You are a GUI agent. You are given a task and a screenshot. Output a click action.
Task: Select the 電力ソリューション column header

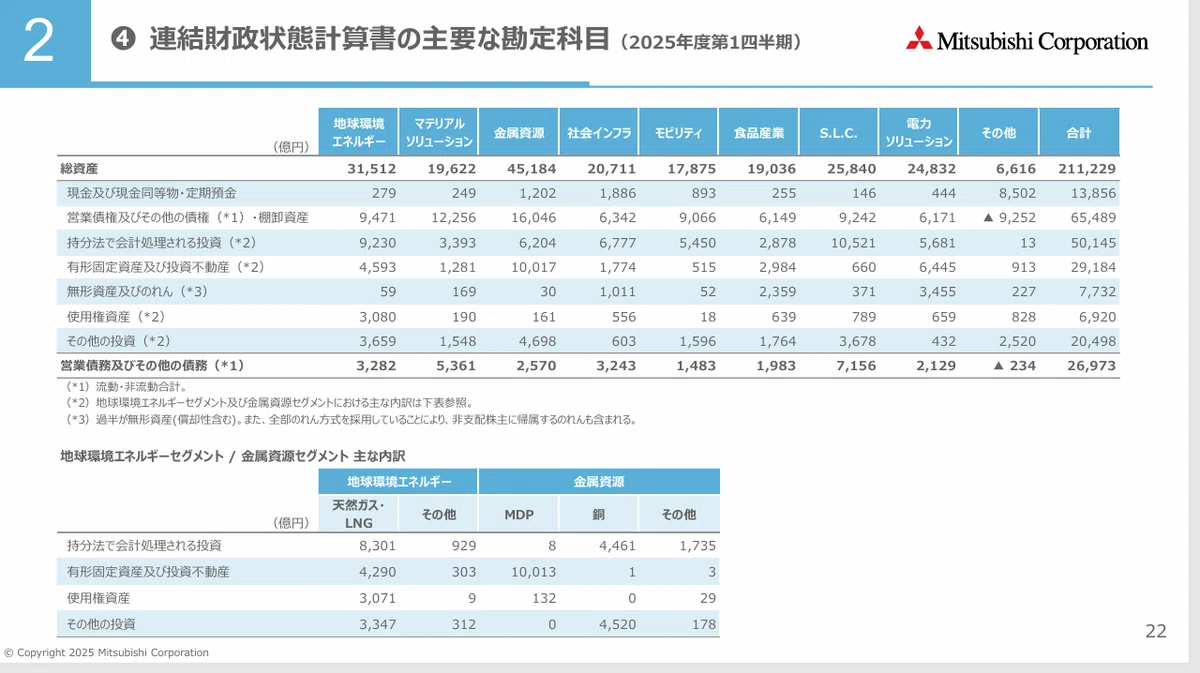pyautogui.click(x=919, y=132)
